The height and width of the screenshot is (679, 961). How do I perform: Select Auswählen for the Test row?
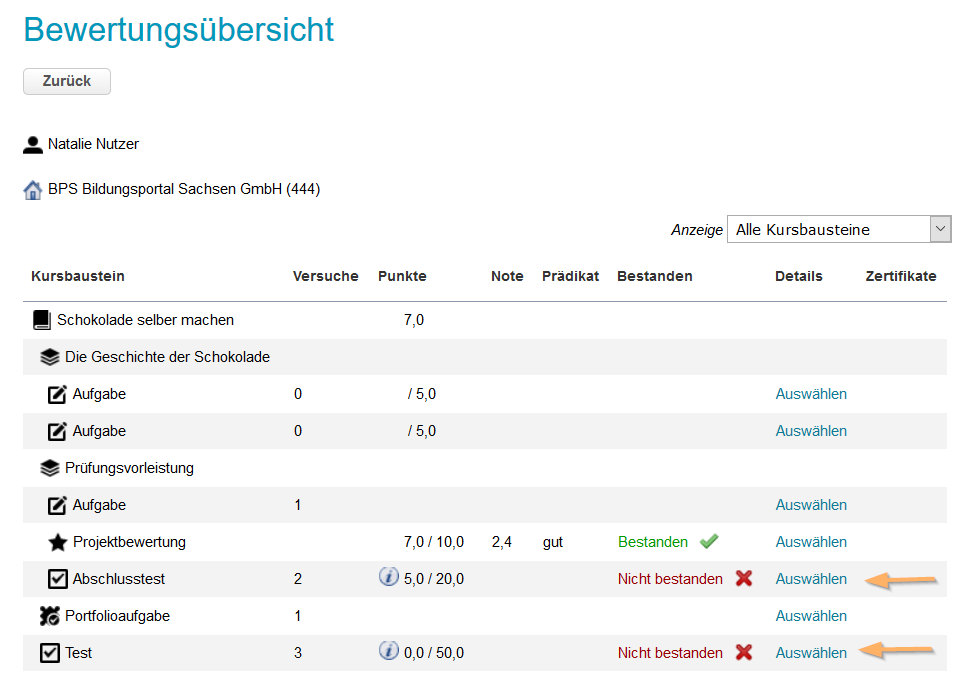tap(811, 651)
